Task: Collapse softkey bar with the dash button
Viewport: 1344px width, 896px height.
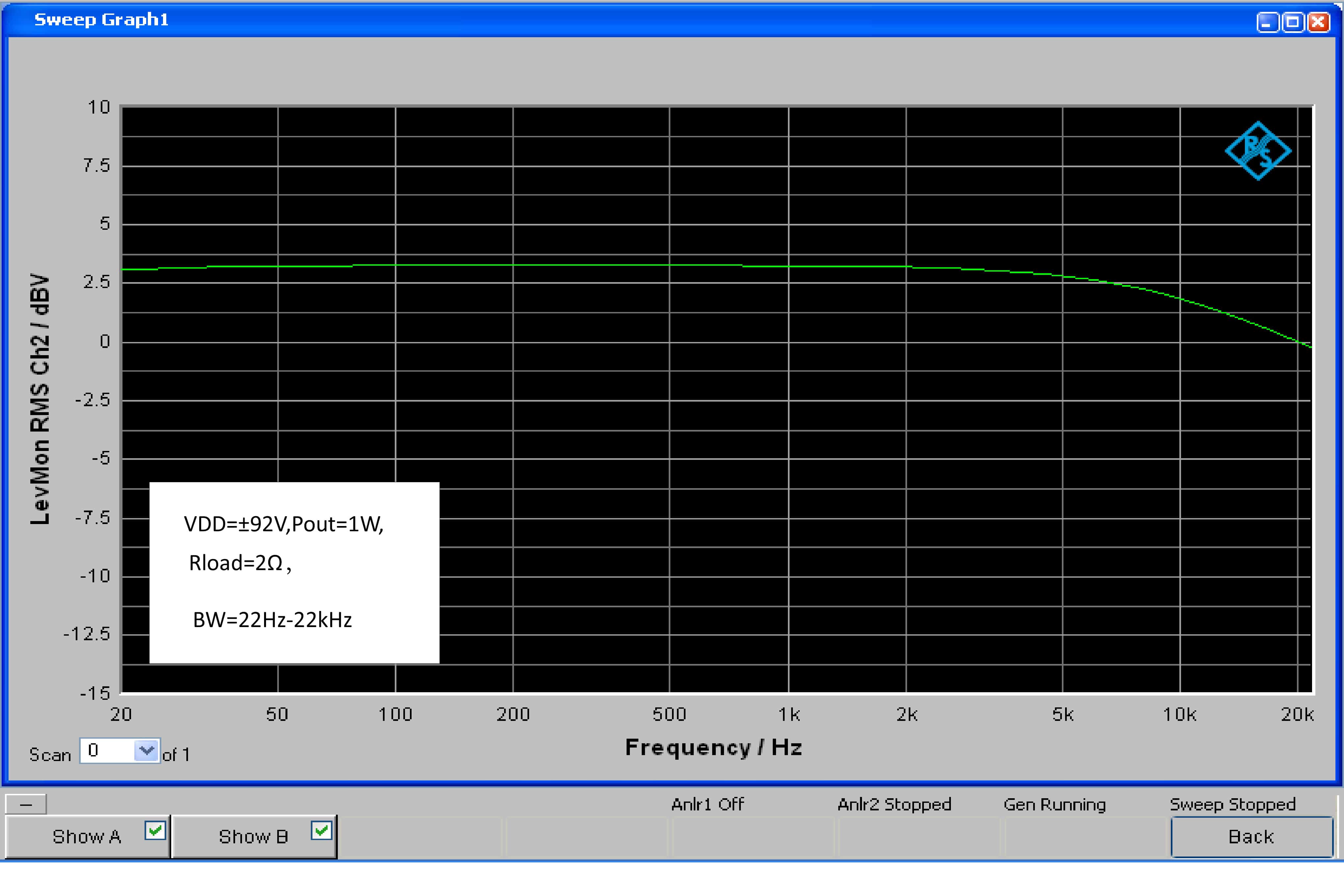Action: [x=26, y=804]
